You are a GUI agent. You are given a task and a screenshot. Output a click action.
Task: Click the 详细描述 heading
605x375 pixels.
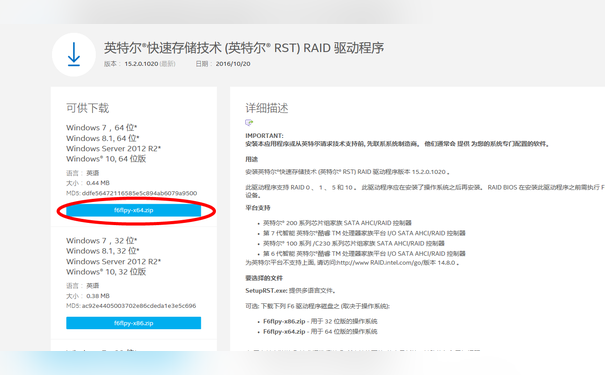(x=267, y=108)
